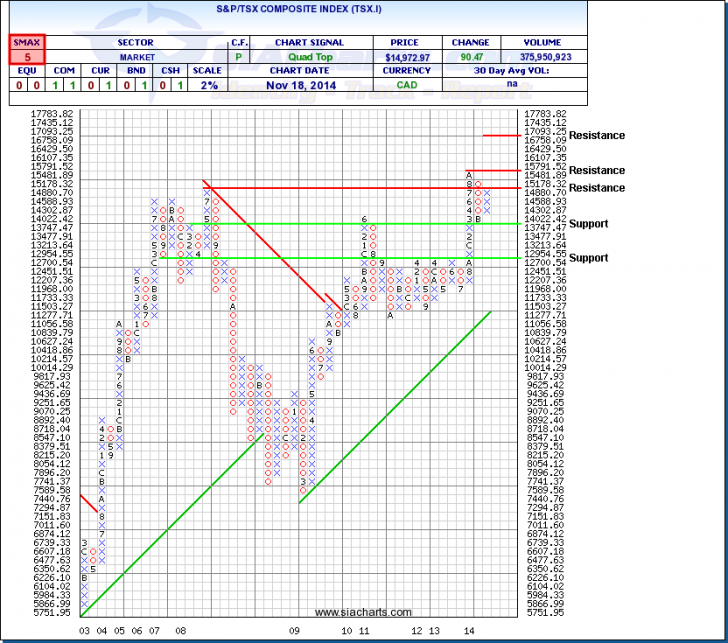Click the green P in the C.F. cell
The height and width of the screenshot is (643, 728).
240,58
